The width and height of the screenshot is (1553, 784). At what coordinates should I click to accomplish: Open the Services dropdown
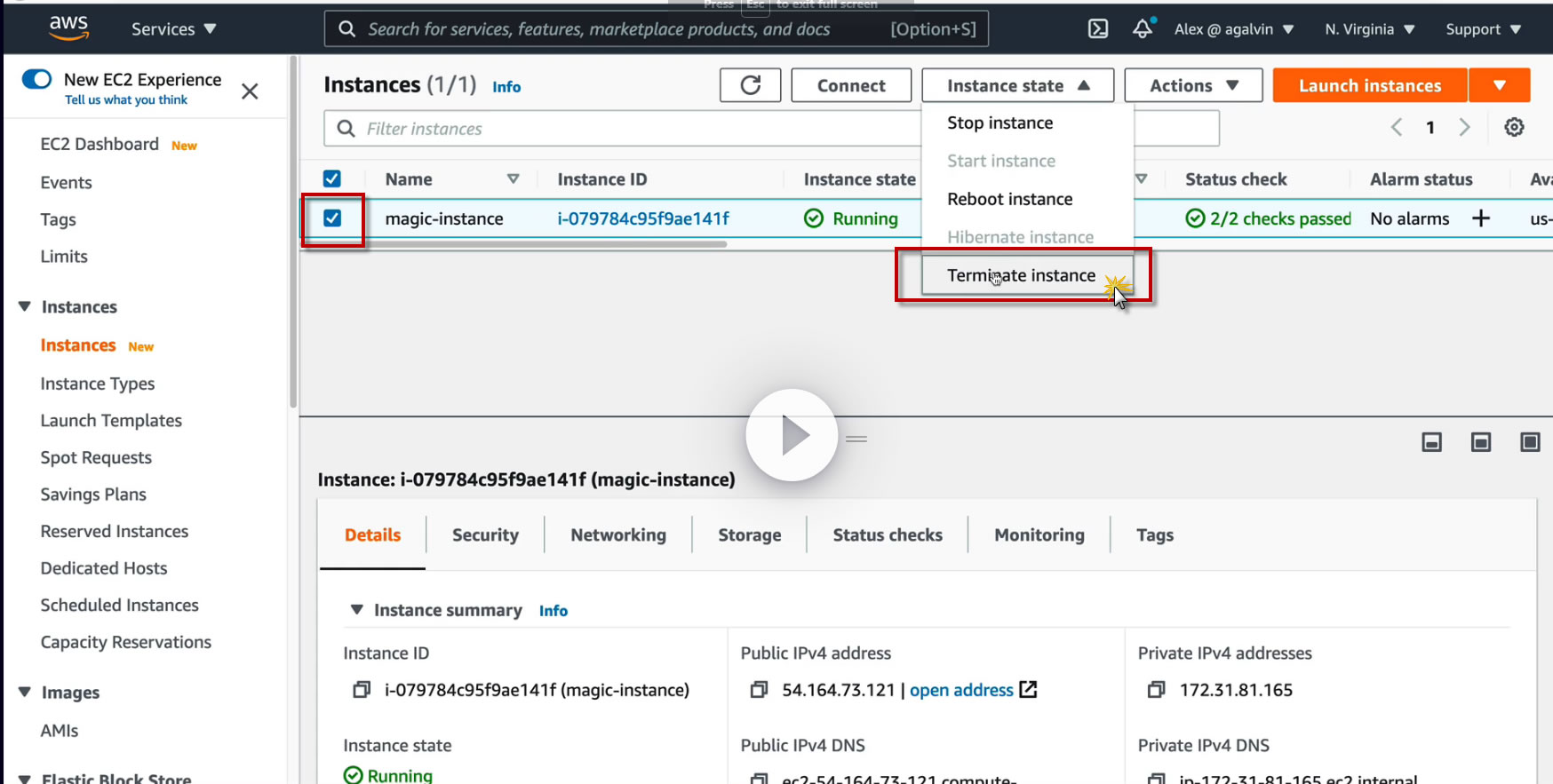(174, 29)
